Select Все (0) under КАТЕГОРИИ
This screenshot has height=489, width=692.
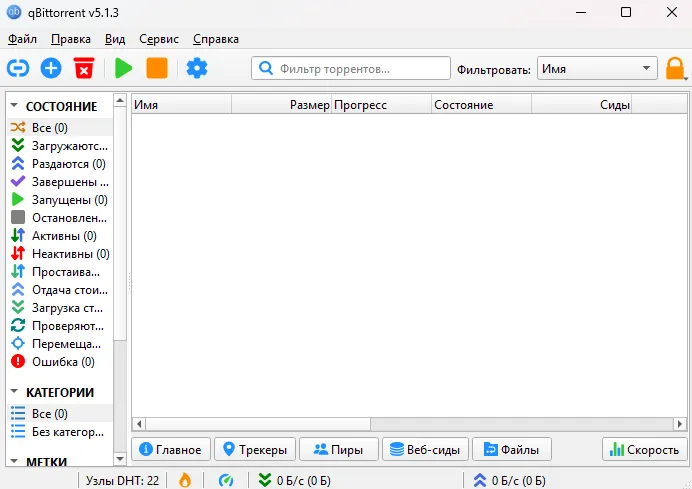(60, 414)
